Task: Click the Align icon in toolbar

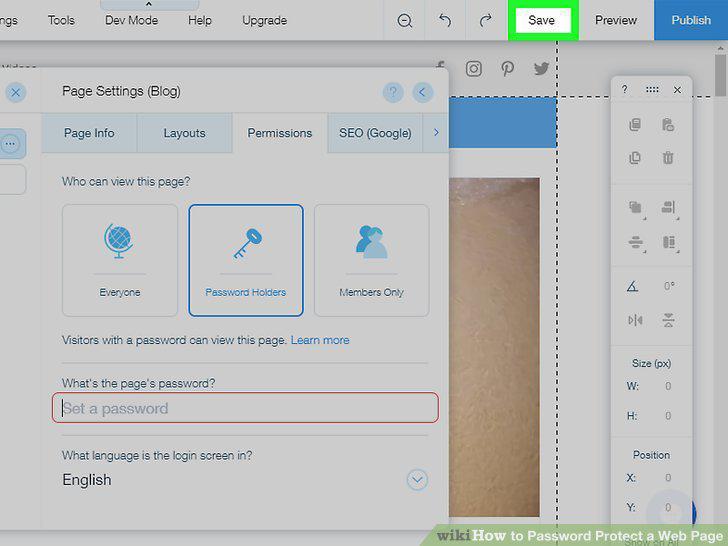Action: pyautogui.click(x=669, y=207)
